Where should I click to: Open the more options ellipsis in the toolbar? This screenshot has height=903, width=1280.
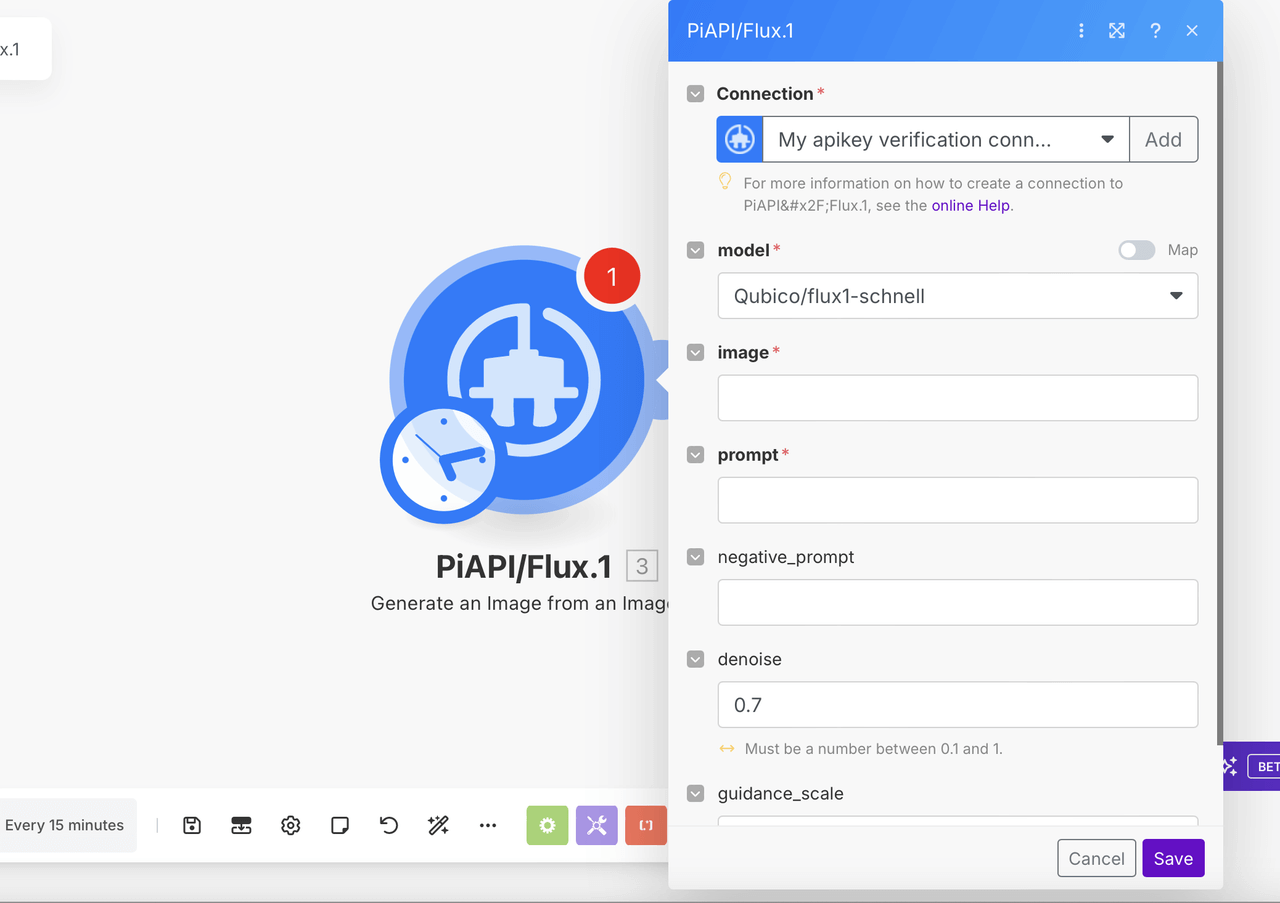point(488,825)
